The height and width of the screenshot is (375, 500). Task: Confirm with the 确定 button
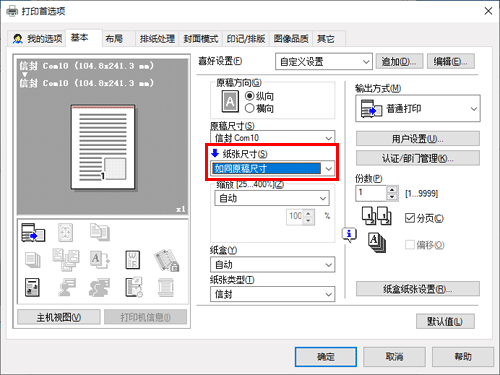click(326, 357)
